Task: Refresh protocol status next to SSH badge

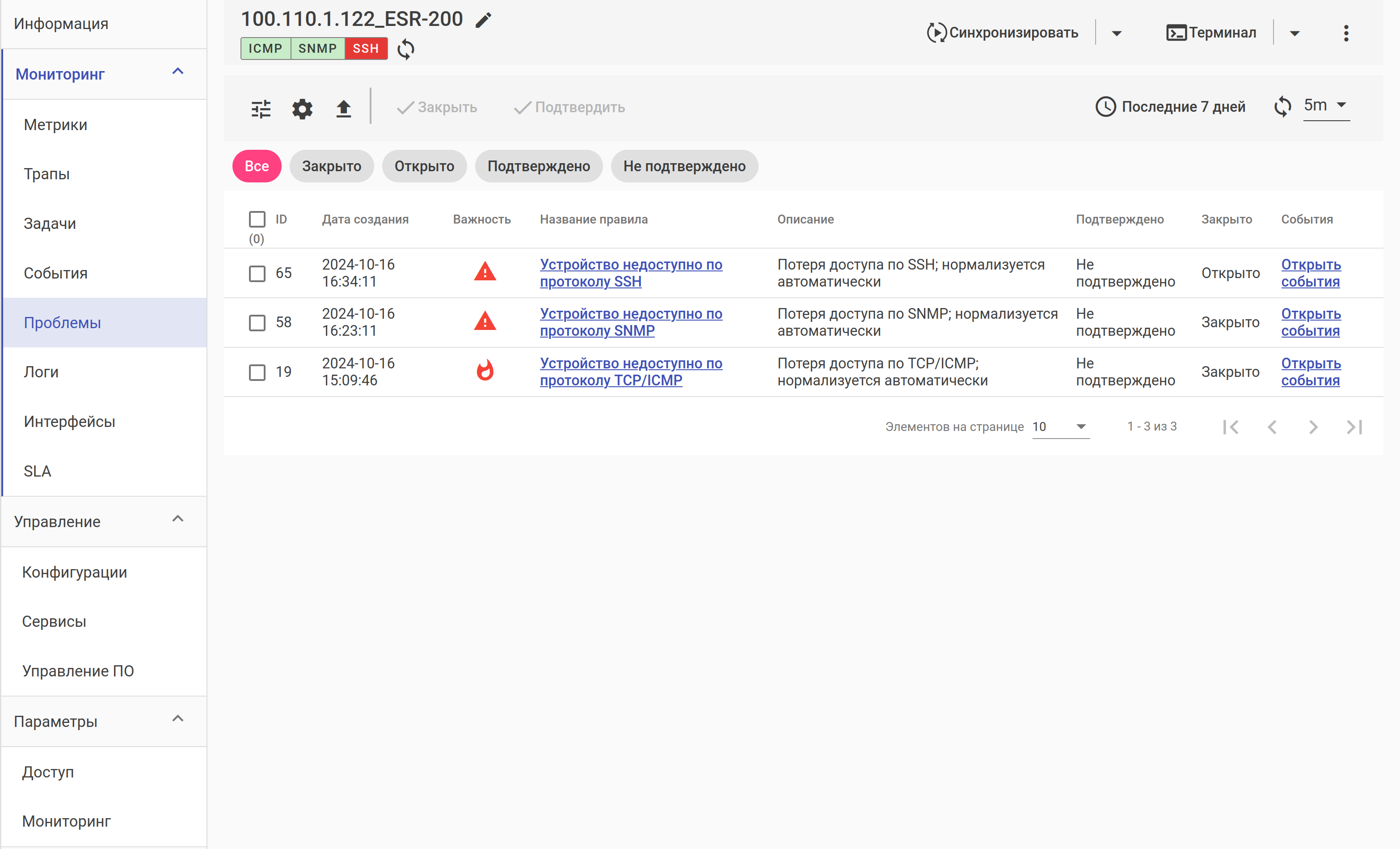Action: 406,49
